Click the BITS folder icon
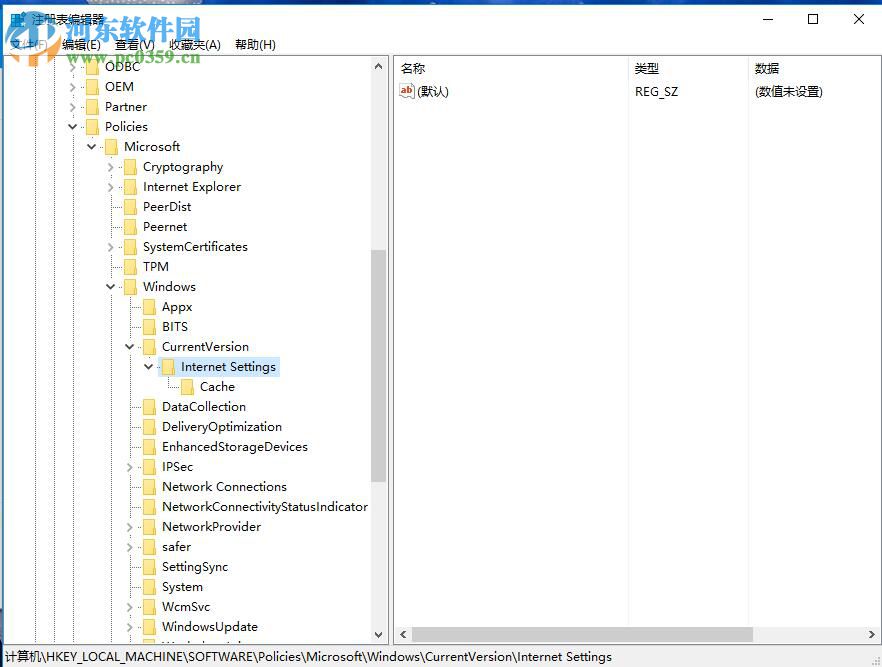Viewport: 882px width, 667px height. (148, 326)
